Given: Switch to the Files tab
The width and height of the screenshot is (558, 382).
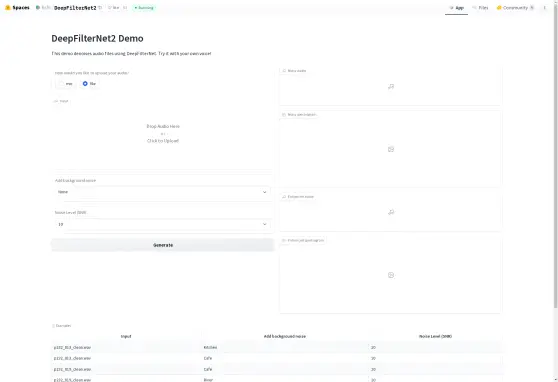Looking at the screenshot, I should coord(480,7).
